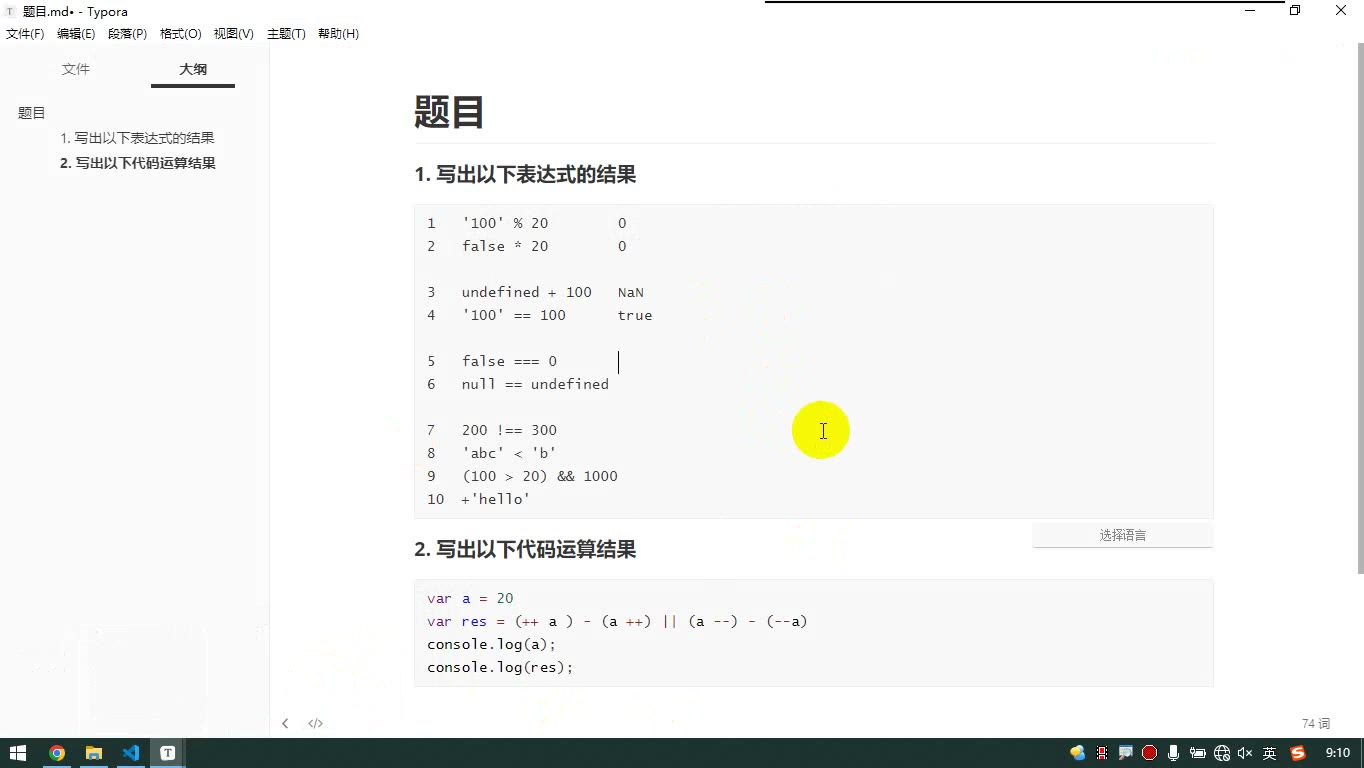Click the muted volume tray icon
This screenshot has width=1364, height=768.
tap(1245, 753)
